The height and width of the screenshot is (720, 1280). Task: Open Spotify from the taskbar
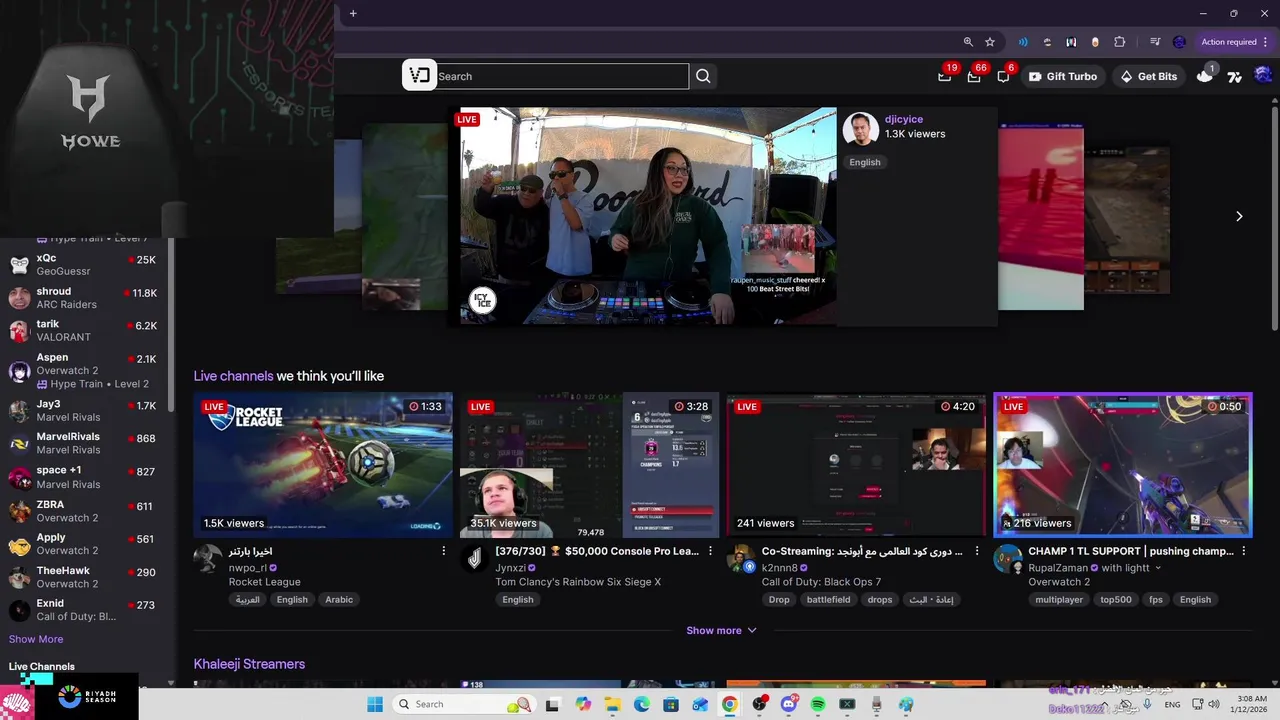pyautogui.click(x=818, y=704)
